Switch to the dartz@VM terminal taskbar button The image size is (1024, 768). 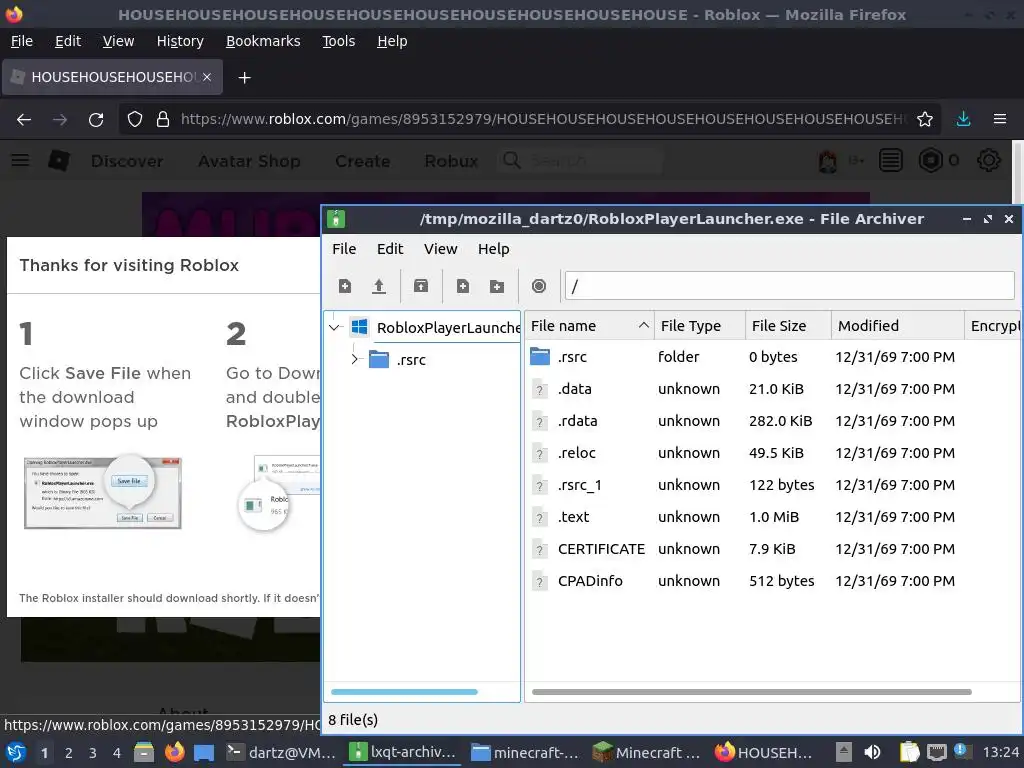coord(281,753)
